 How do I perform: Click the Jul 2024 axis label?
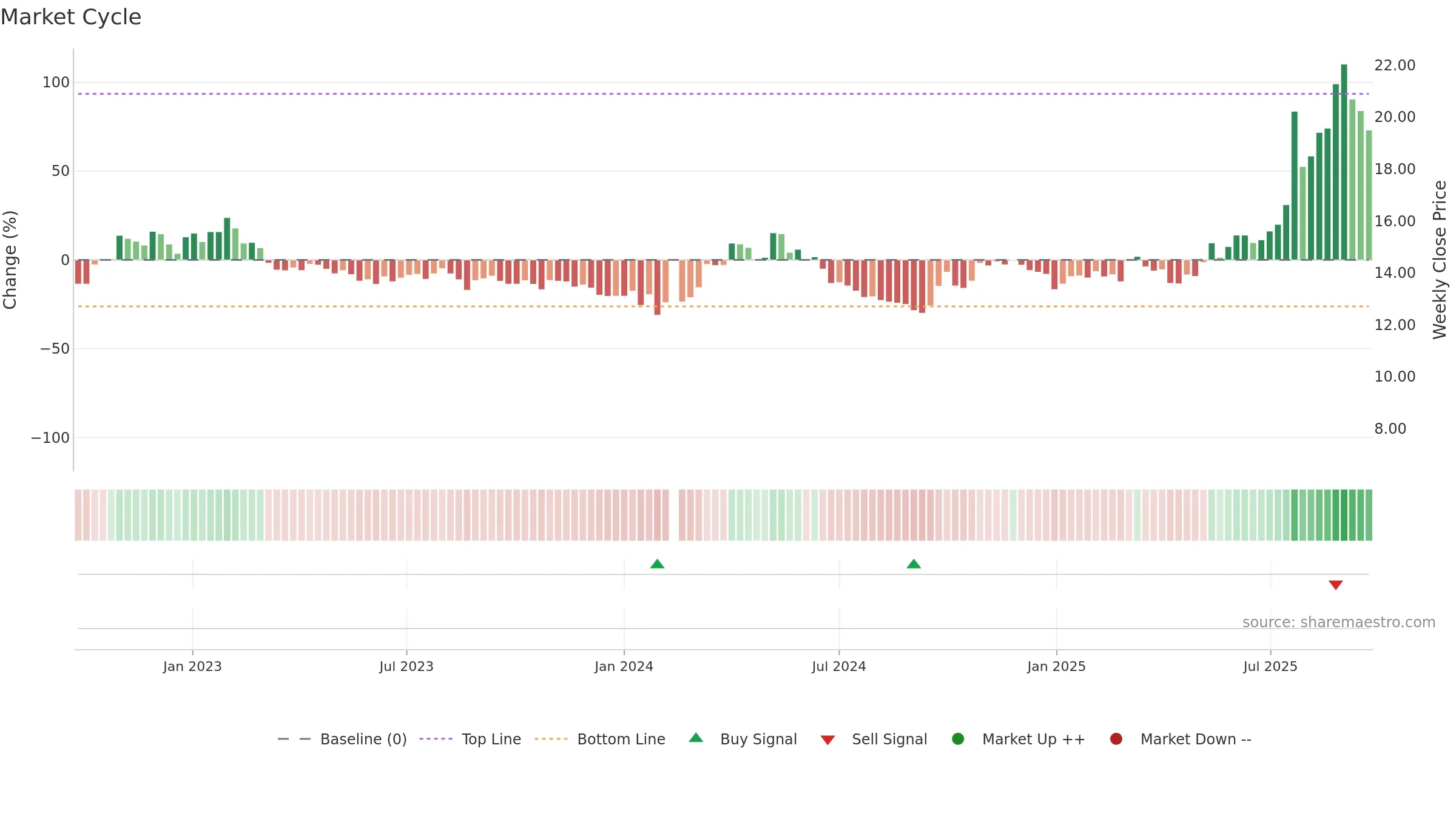pyautogui.click(x=839, y=667)
